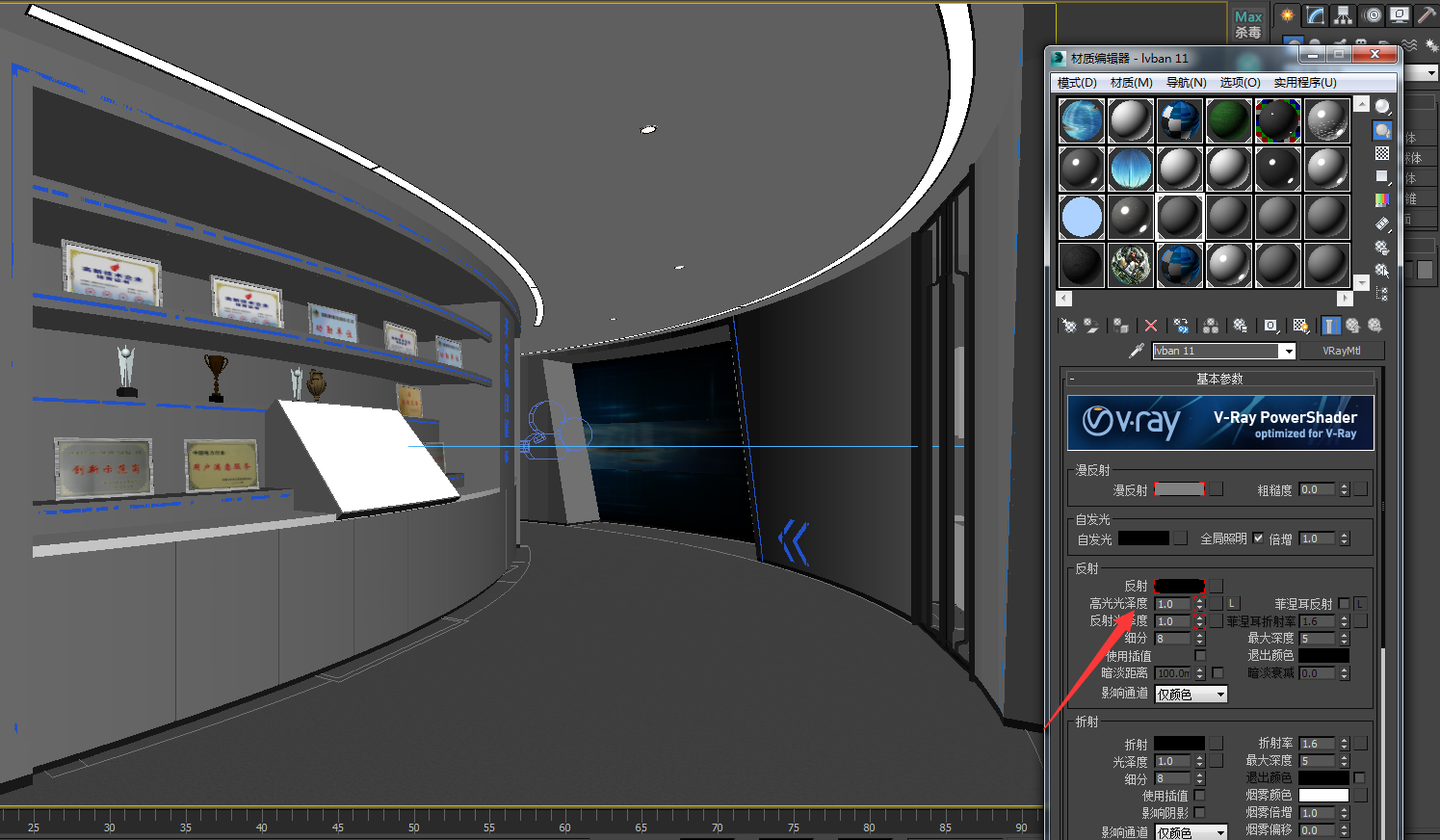
Task: Open 选项(O) menu
Action: tap(1240, 82)
